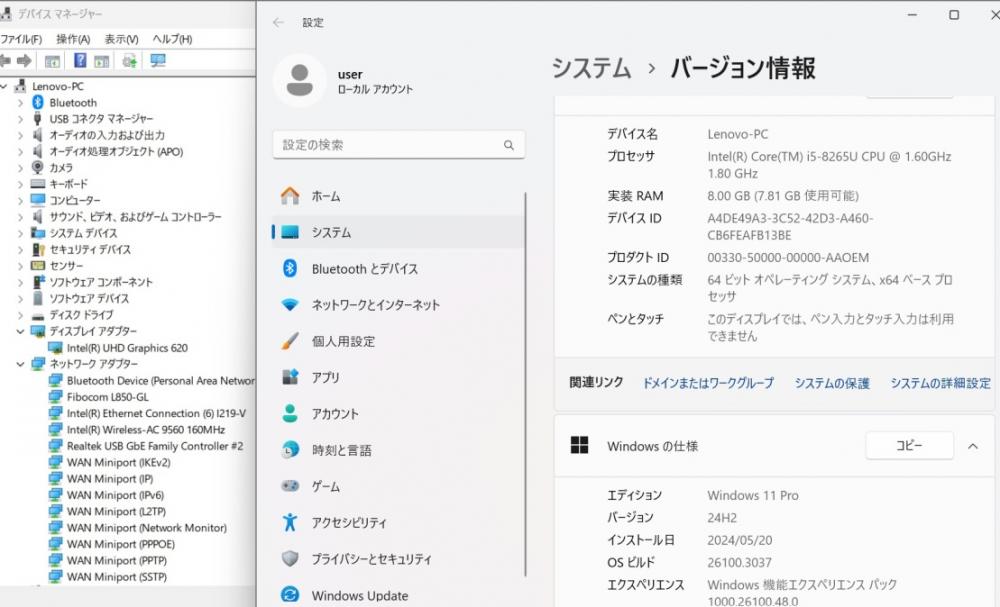The width and height of the screenshot is (1000, 607).
Task: Select WAN Miniport (PPPOE) entry
Action: point(121,544)
